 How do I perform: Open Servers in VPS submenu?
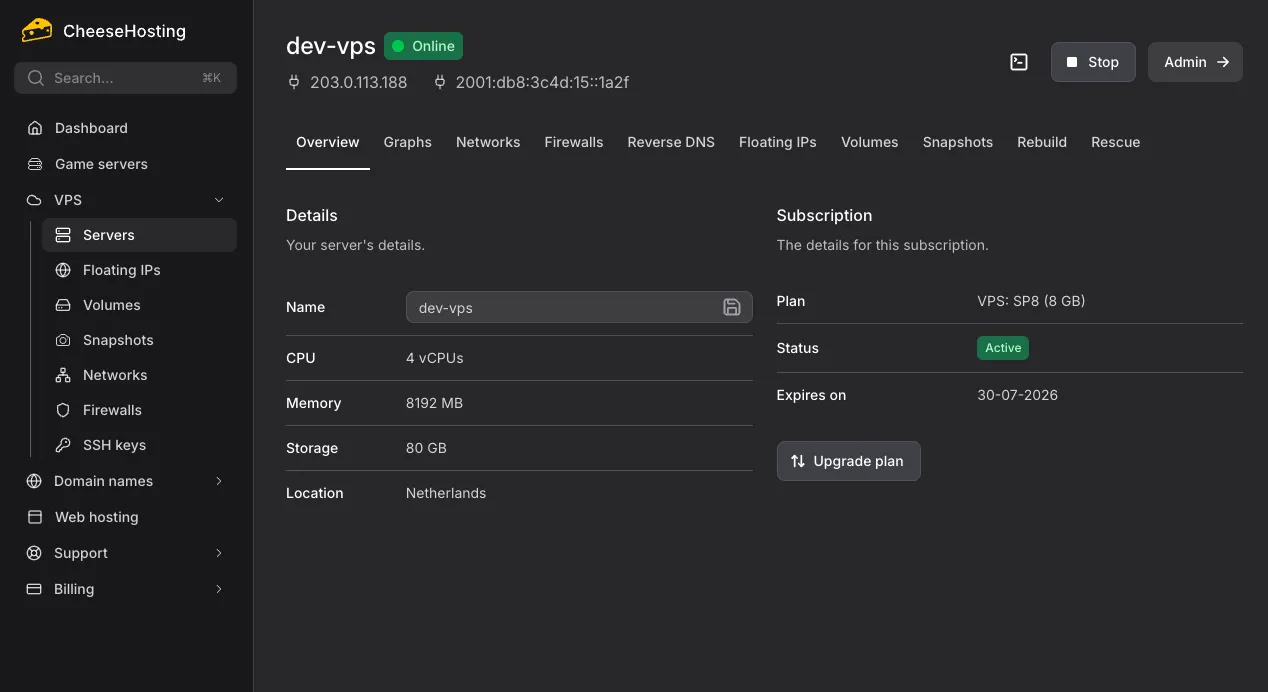(139, 235)
